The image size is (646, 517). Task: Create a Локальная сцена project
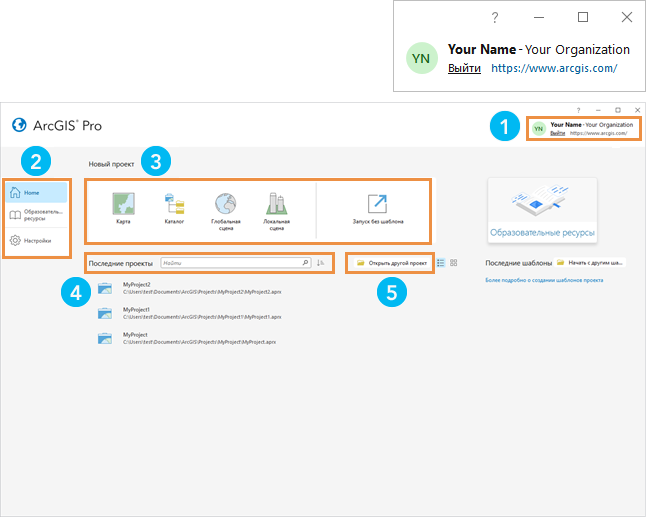276,211
